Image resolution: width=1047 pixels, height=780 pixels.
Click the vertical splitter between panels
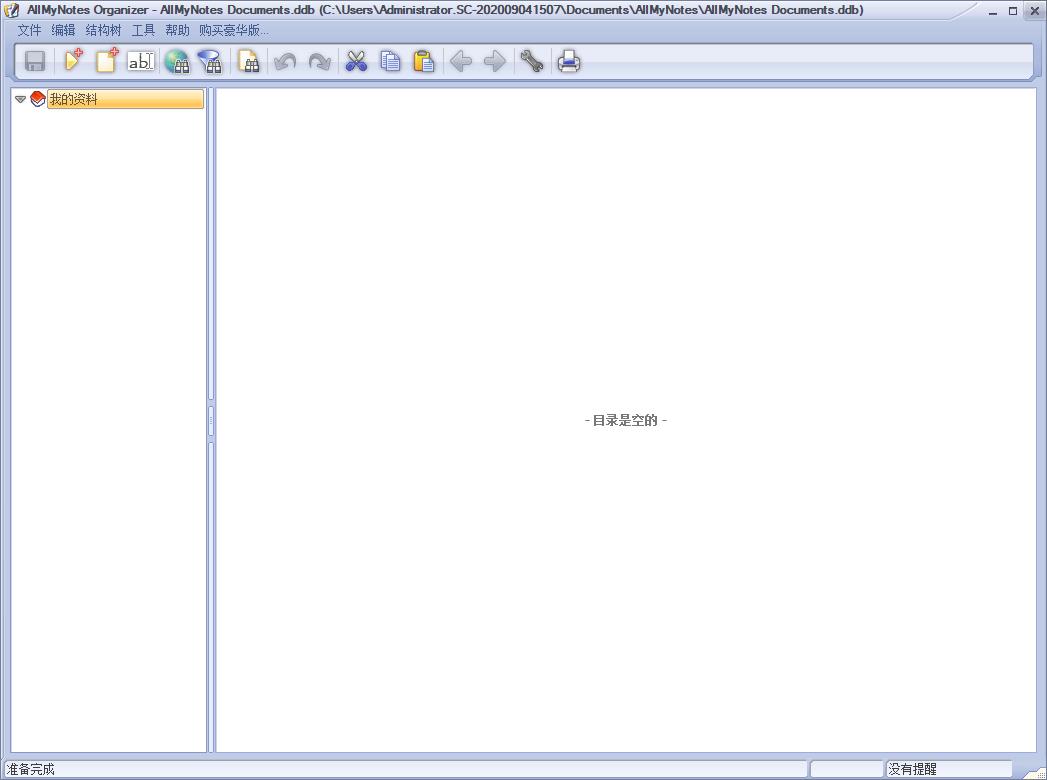(x=210, y=420)
